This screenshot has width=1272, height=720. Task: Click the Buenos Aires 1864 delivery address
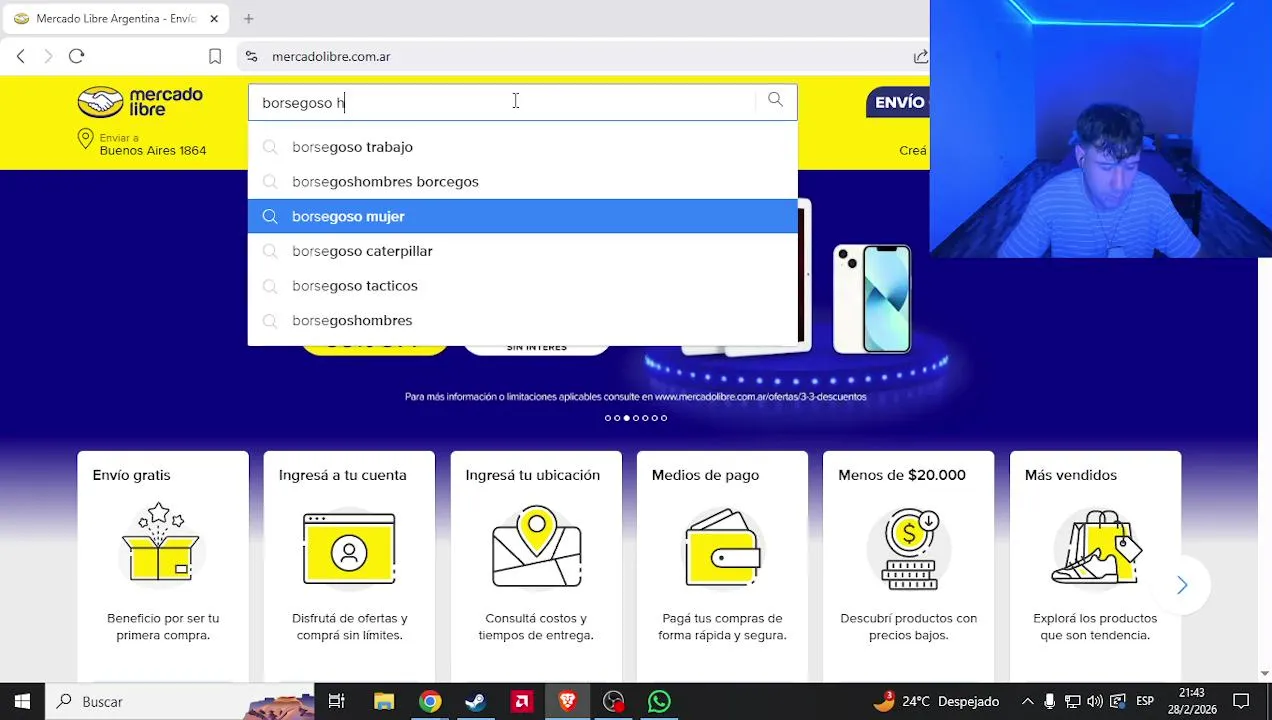point(153,150)
